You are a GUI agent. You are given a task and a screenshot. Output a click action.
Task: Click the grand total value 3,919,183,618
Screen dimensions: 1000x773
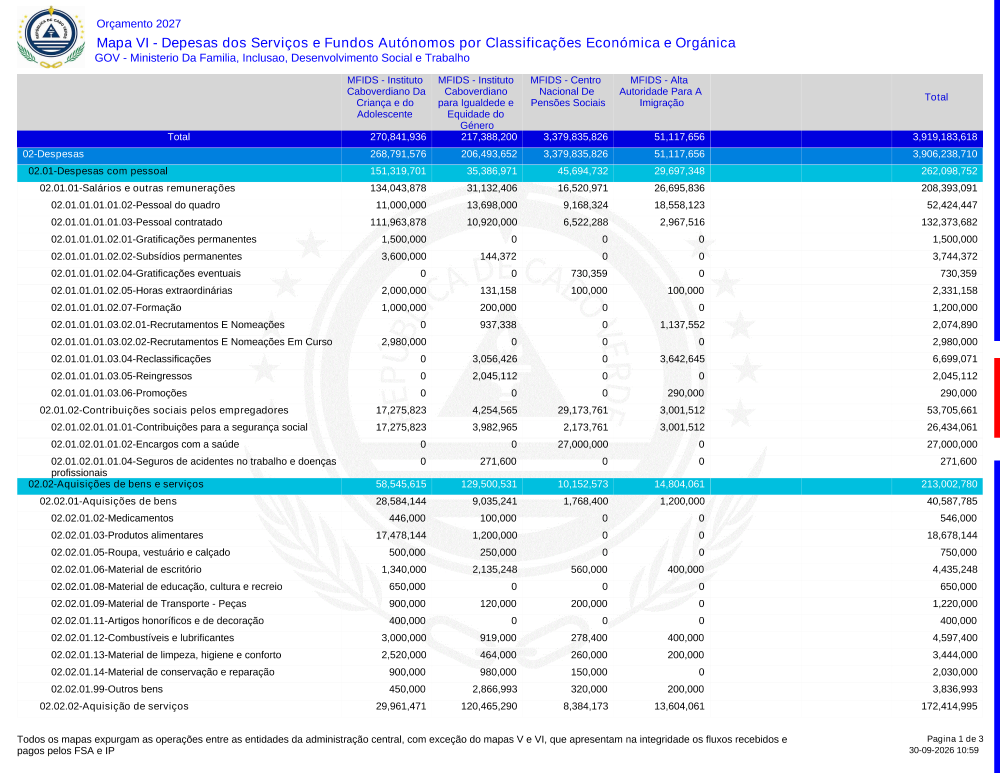click(x=945, y=137)
